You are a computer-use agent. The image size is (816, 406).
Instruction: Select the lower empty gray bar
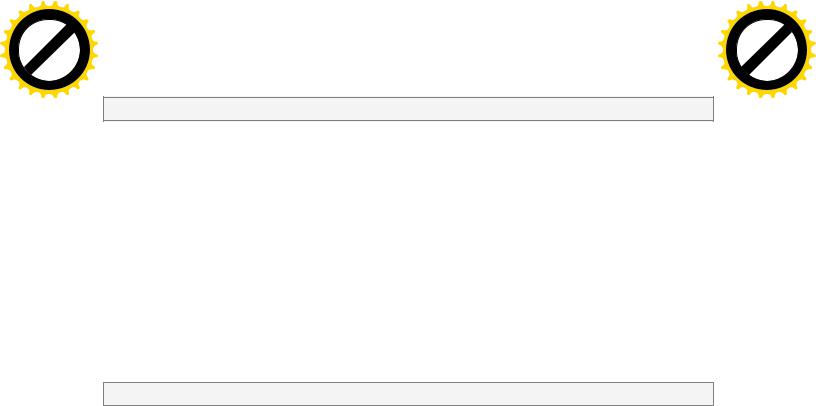pos(409,394)
